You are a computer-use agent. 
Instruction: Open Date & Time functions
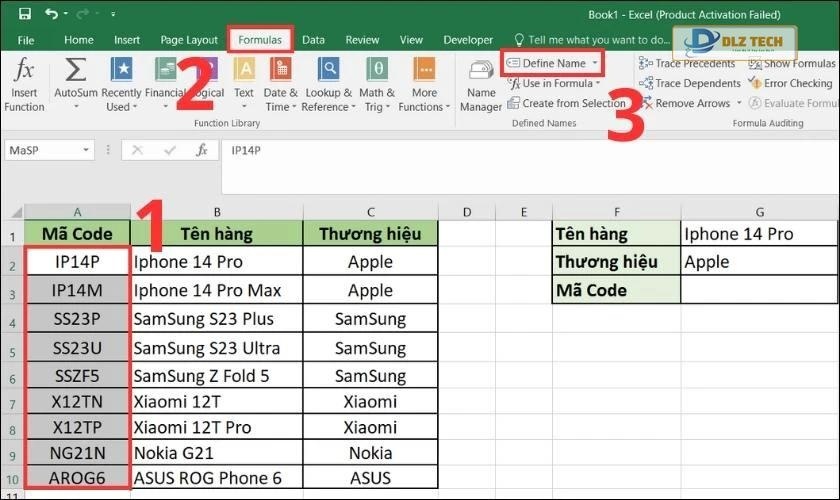click(x=280, y=72)
